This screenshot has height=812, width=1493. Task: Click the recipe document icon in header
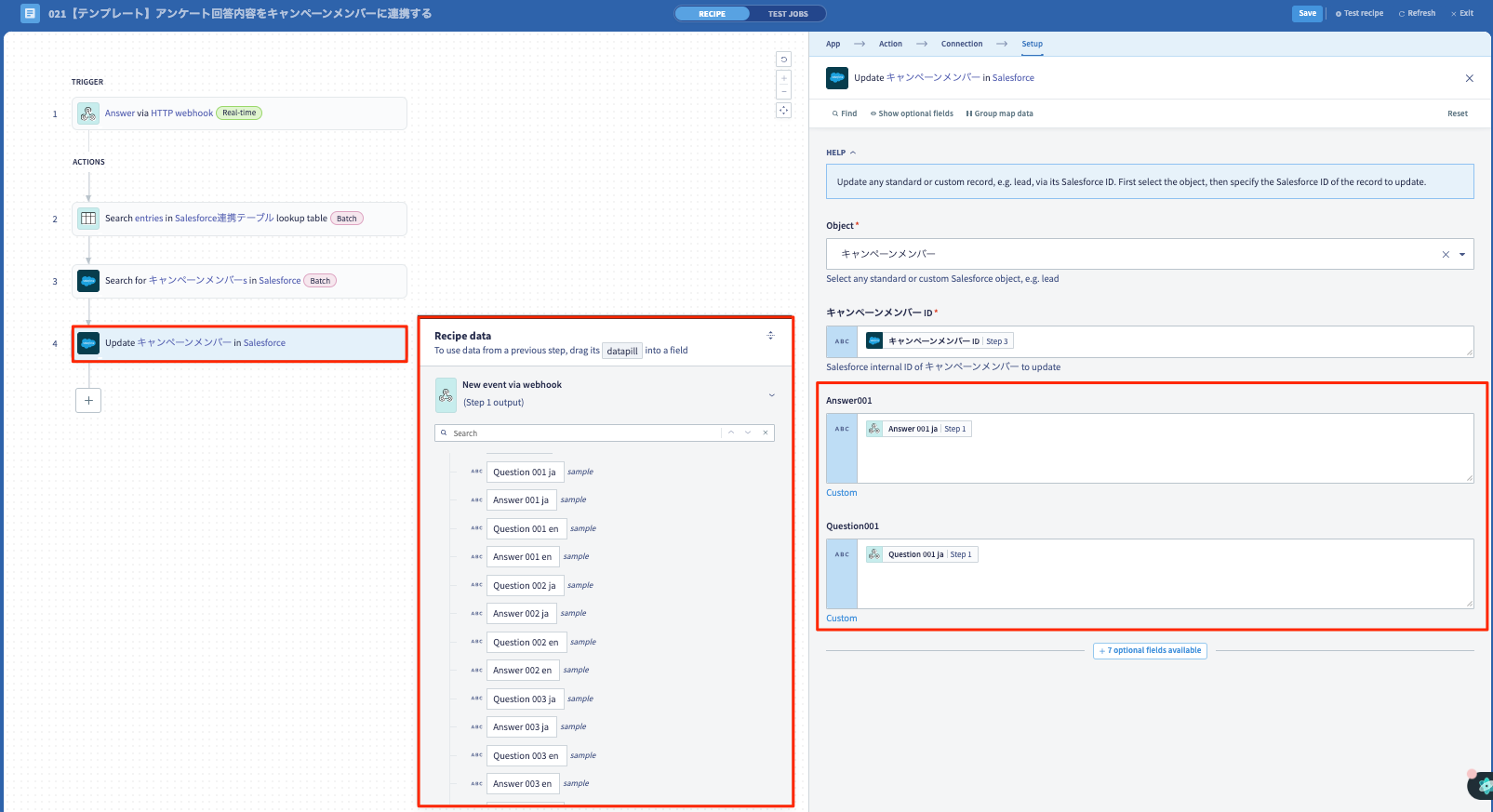tap(30, 13)
